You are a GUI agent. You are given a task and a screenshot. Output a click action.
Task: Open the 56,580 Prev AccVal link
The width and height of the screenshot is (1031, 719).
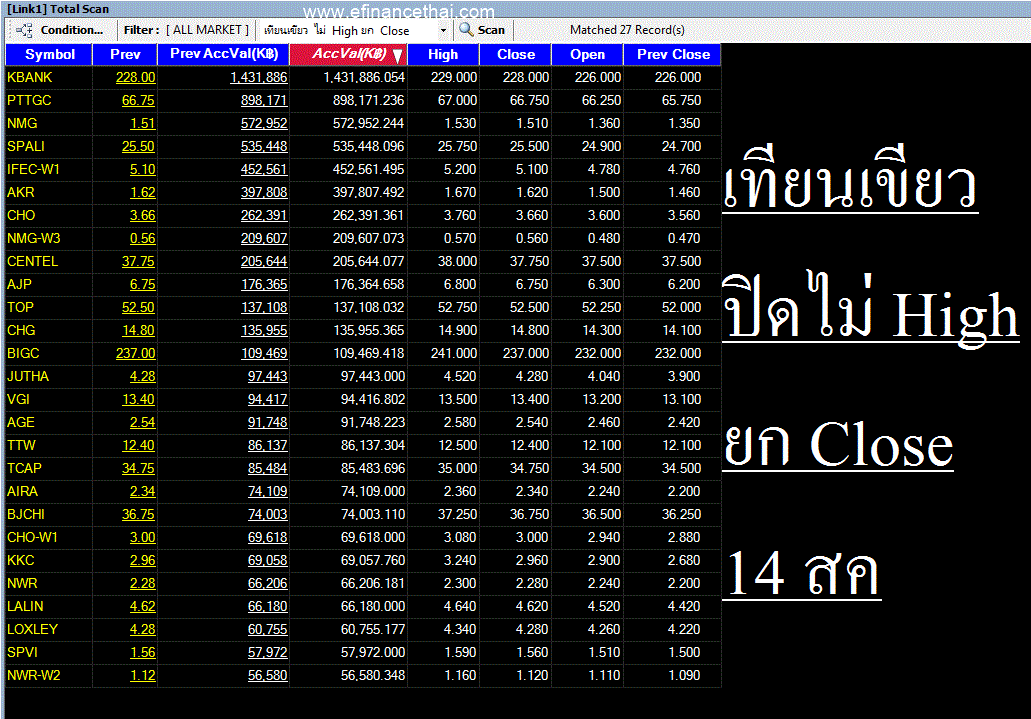point(267,676)
